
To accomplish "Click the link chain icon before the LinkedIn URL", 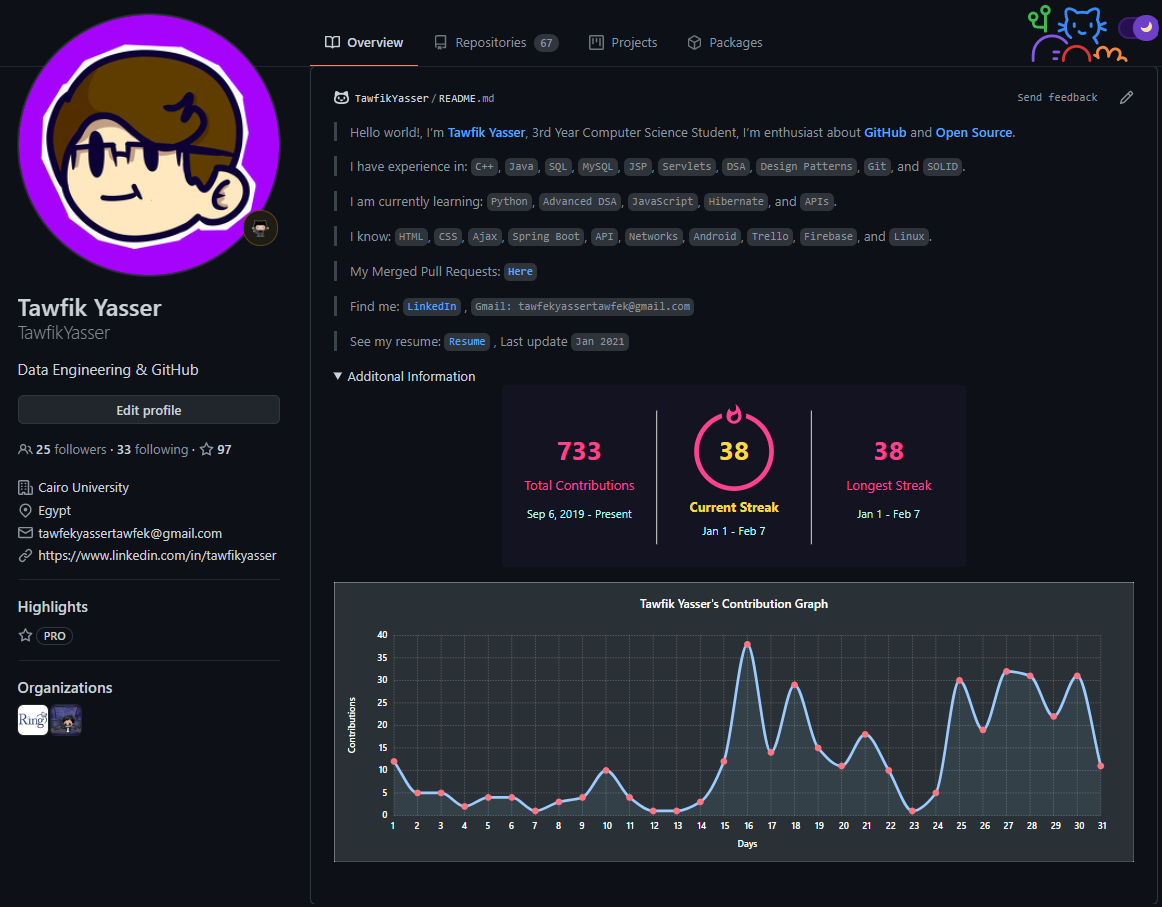I will [x=24, y=555].
